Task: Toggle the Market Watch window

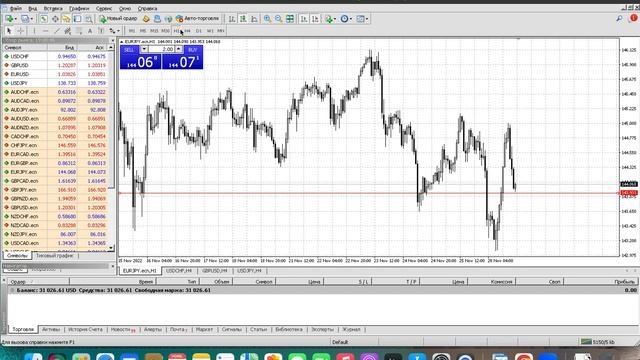Action: pyautogui.click(x=43, y=19)
